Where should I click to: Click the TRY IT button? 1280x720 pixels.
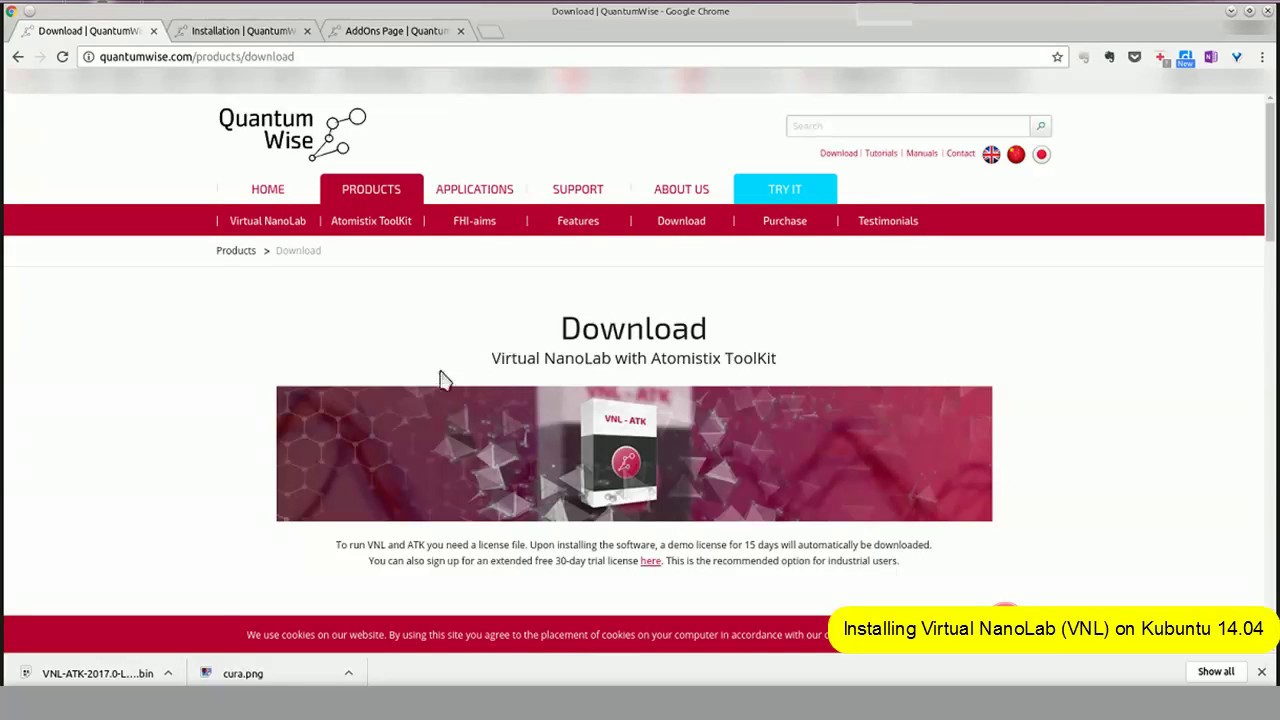click(785, 189)
